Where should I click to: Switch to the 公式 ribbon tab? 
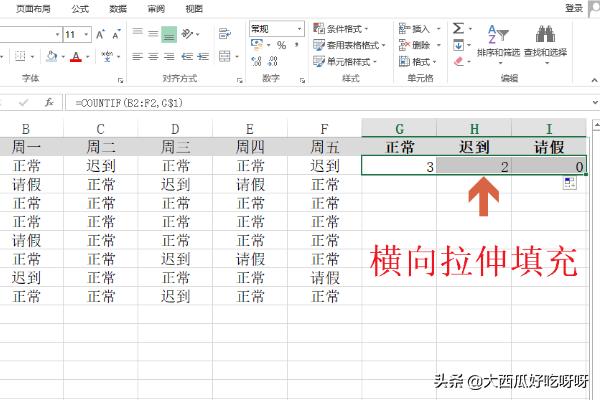pyautogui.click(x=80, y=8)
